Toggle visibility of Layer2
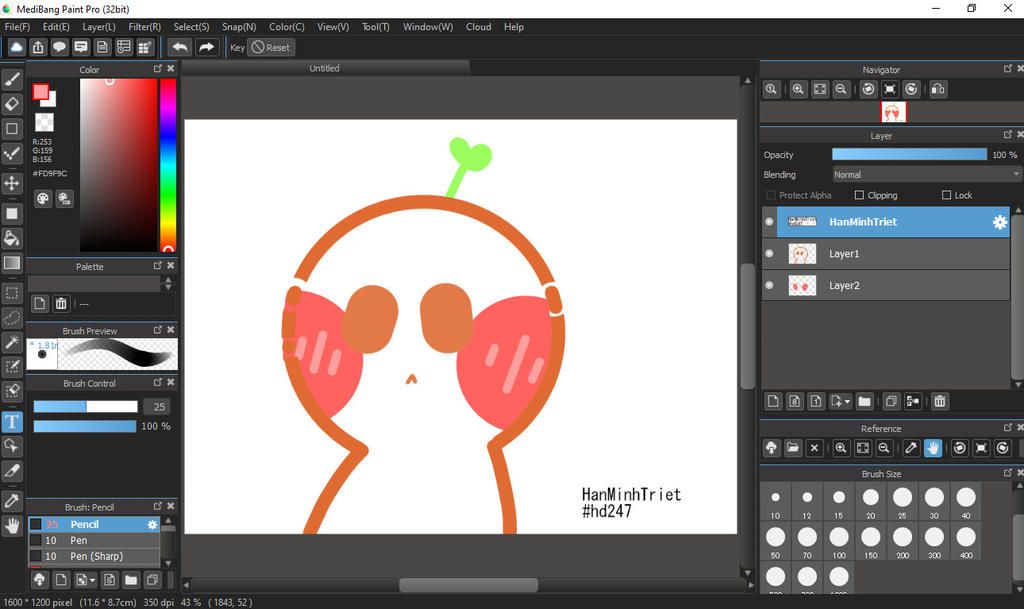Viewport: 1024px width, 609px height. click(x=769, y=285)
